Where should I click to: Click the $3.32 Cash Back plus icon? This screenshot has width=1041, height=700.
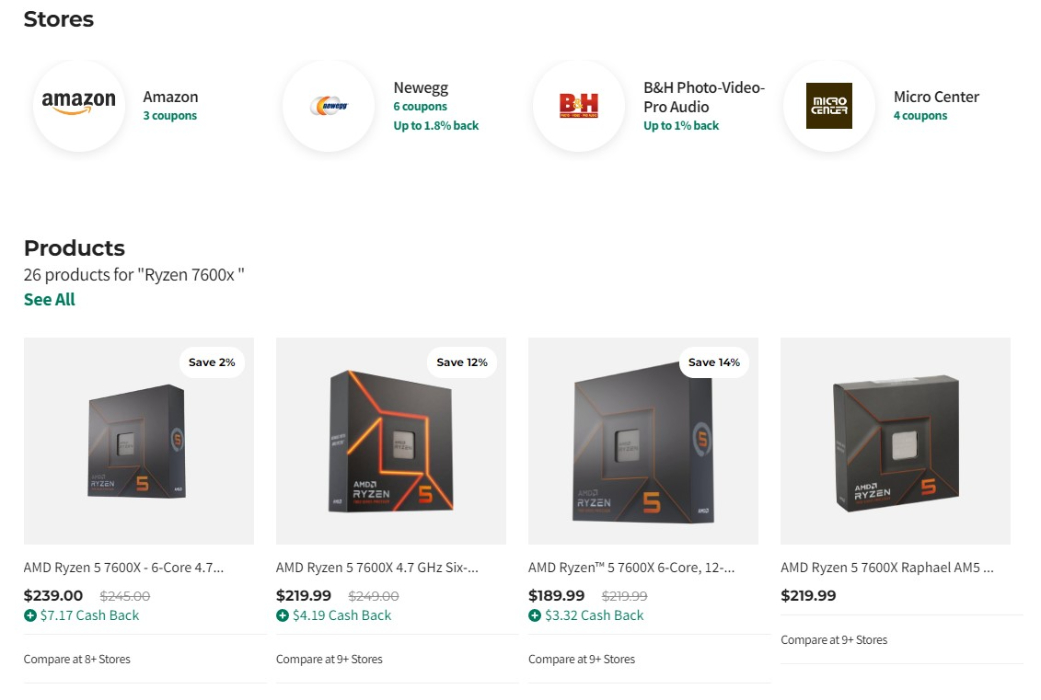(536, 616)
